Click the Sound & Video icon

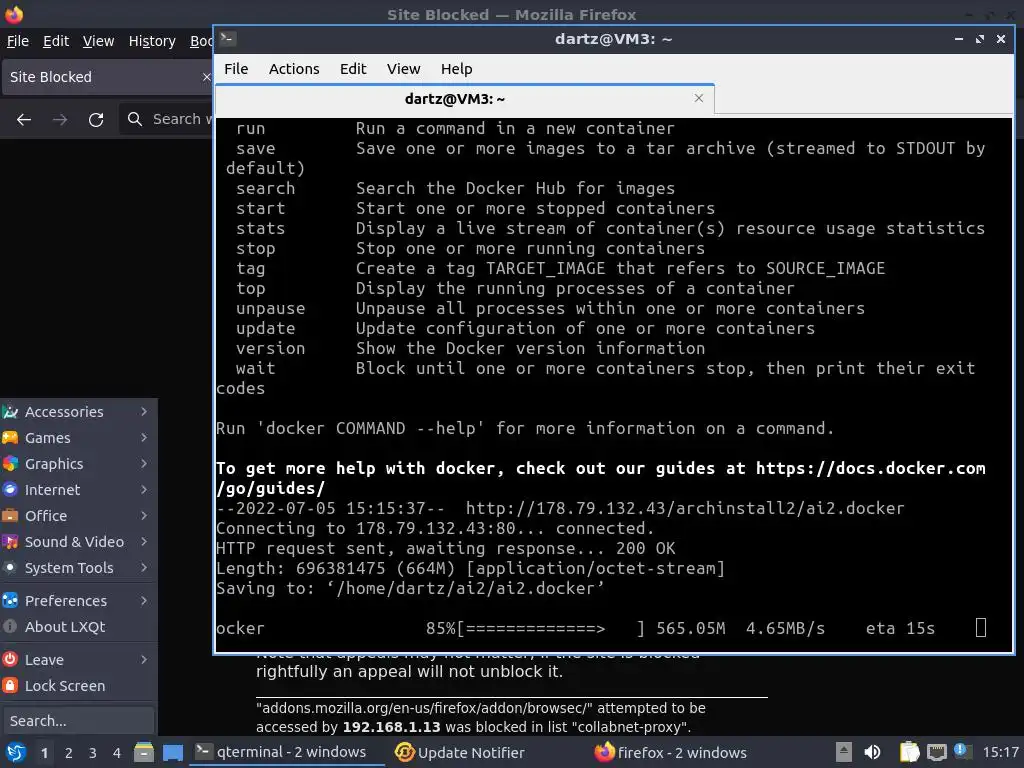[x=10, y=542]
